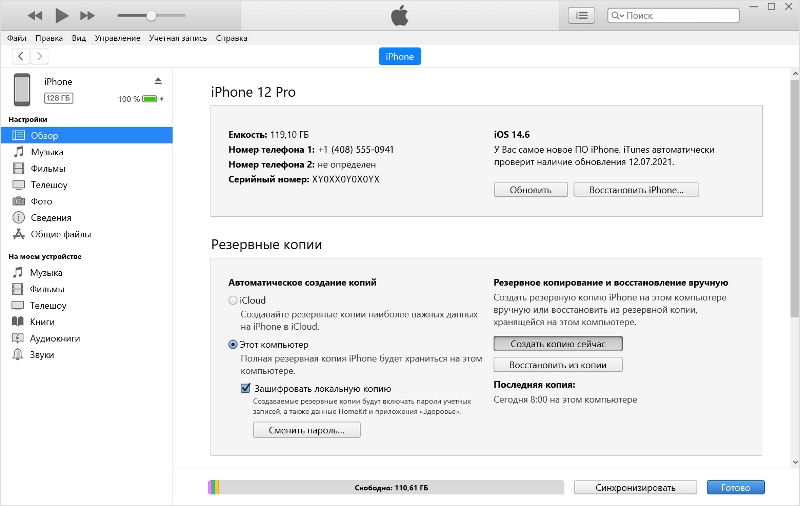800x506 pixels.
Task: Click Сегодня 8:00 last backup text
Action: (x=565, y=400)
